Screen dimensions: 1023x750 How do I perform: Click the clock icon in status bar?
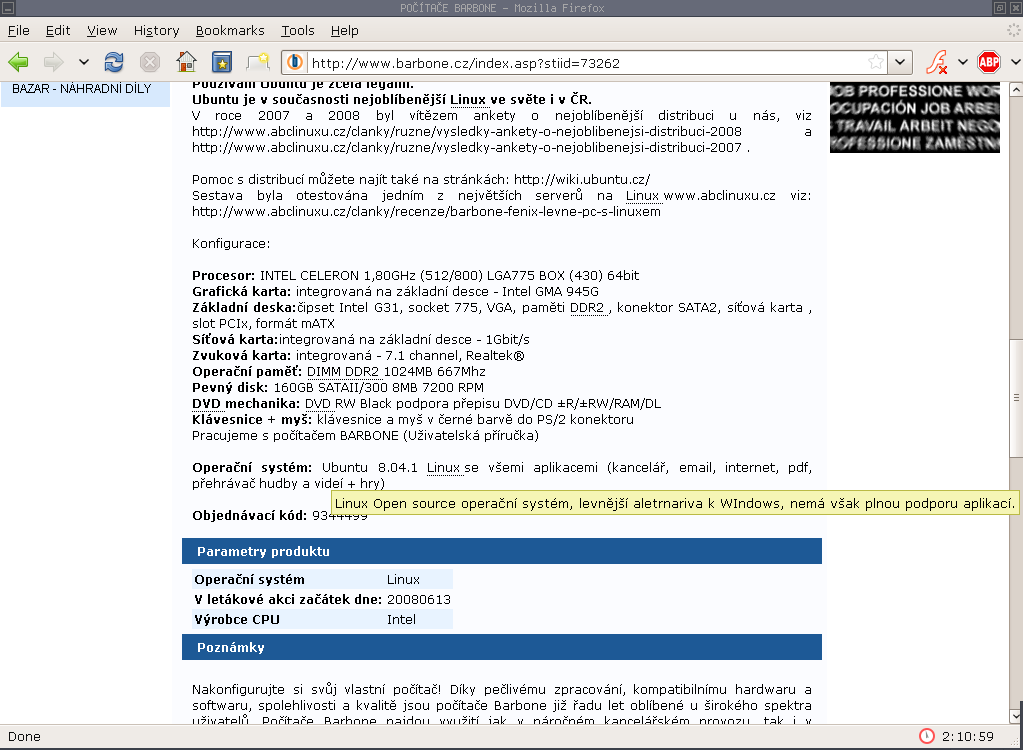pos(926,736)
